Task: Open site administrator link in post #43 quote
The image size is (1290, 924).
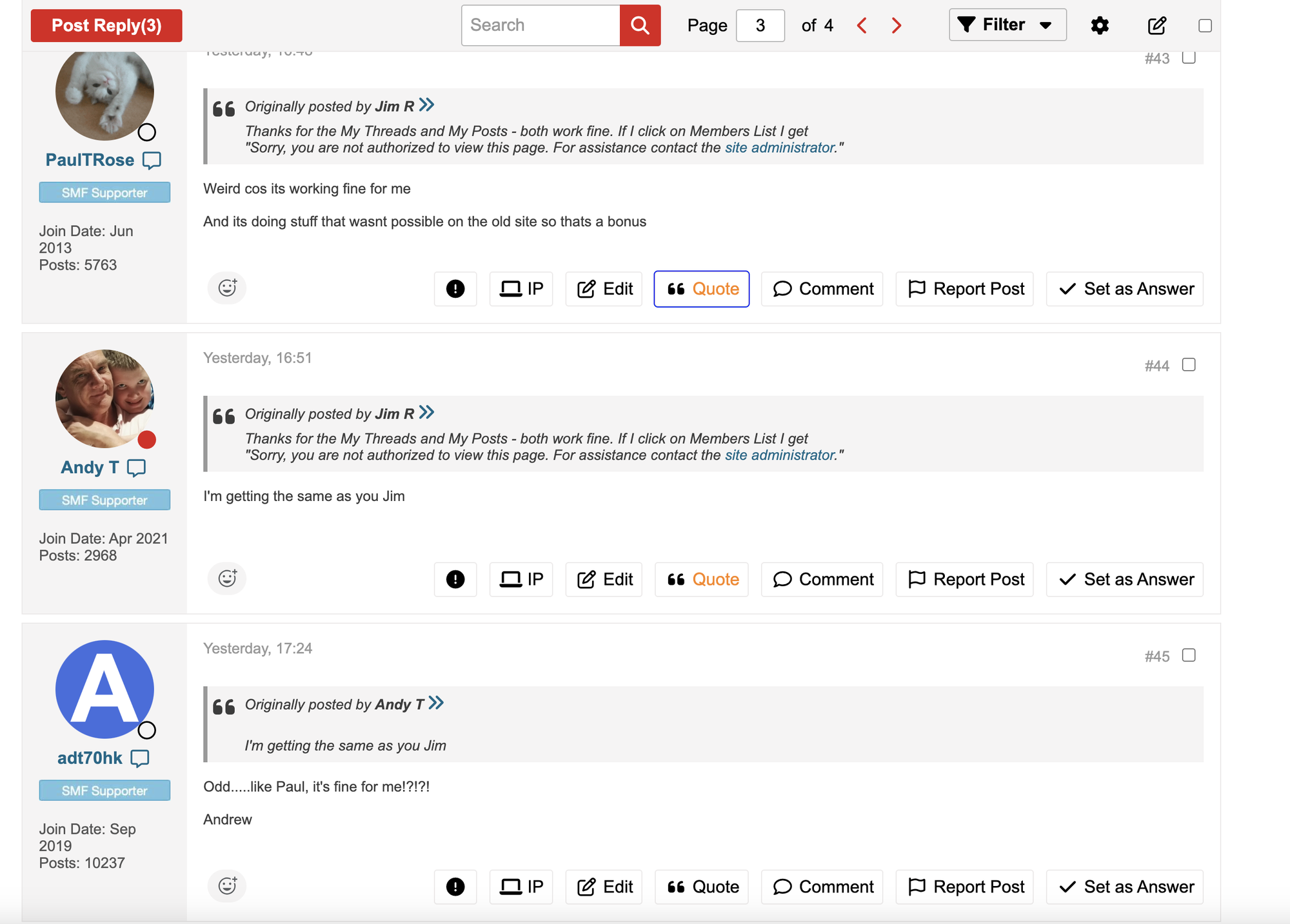Action: coord(780,148)
